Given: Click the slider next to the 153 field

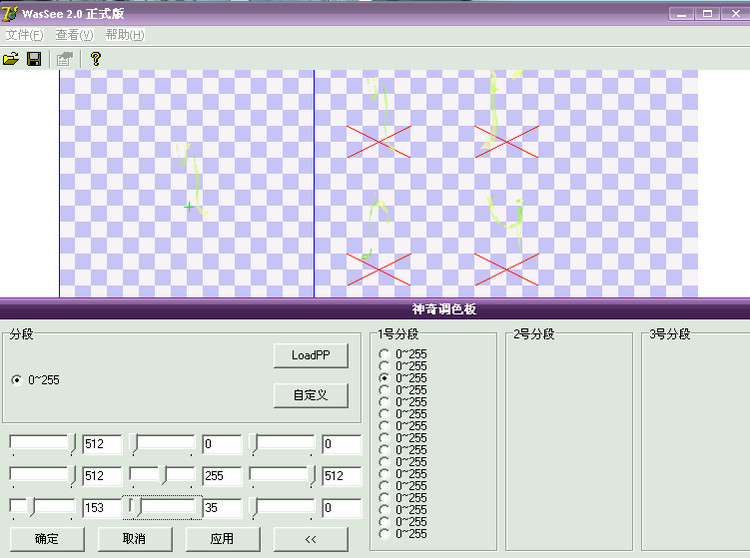Looking at the screenshot, I should 42,508.
